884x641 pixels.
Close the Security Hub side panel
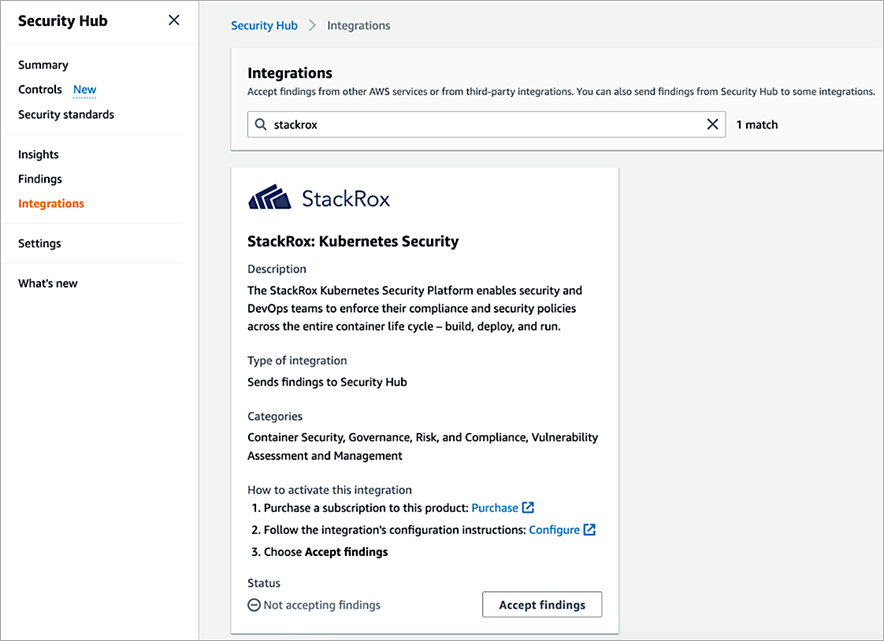coord(174,20)
